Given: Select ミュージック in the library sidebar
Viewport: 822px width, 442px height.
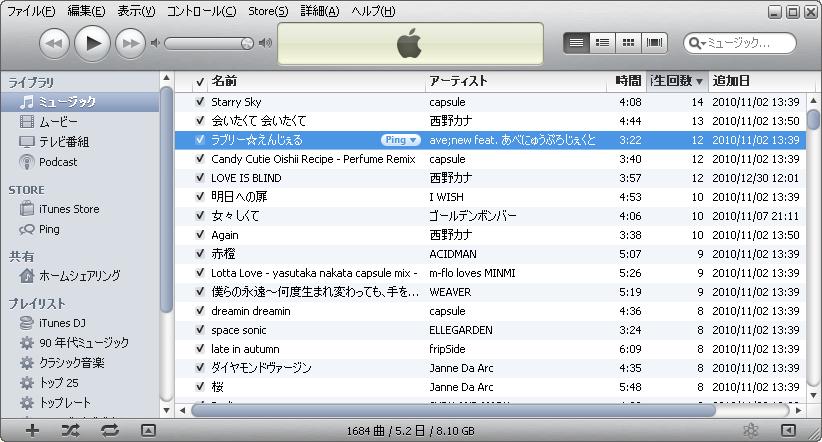Looking at the screenshot, I should point(80,102).
